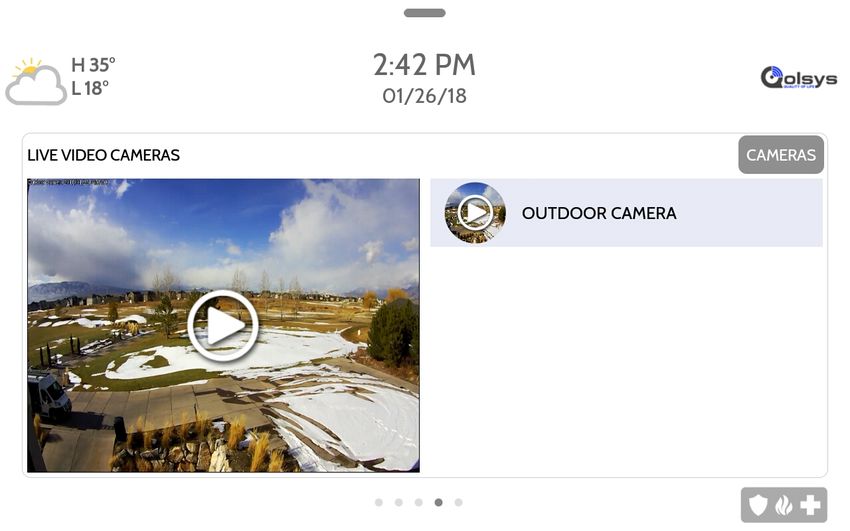This screenshot has height=531, width=850.
Task: Tap the shield emergency icon
Action: click(x=758, y=506)
